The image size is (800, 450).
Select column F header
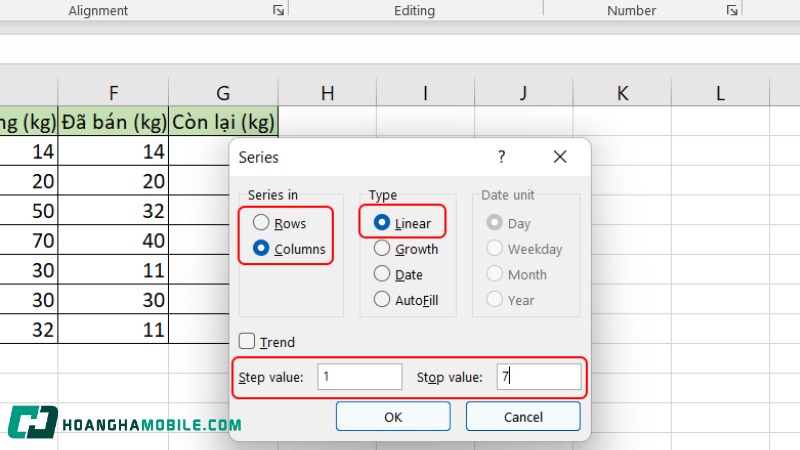113,93
